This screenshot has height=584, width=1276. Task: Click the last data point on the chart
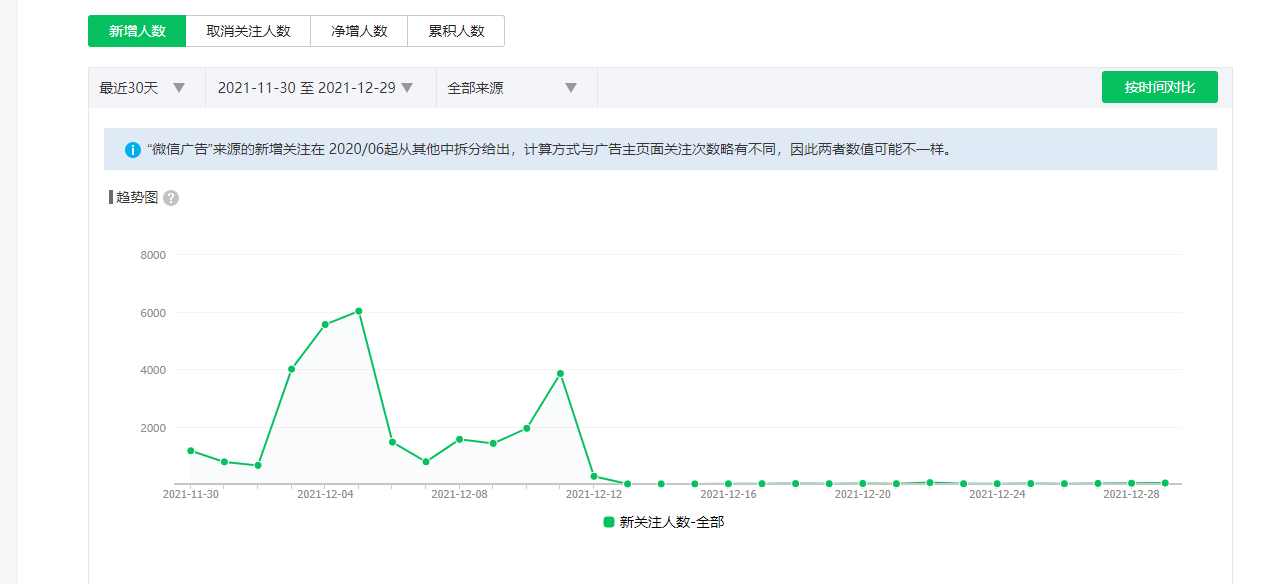(1165, 483)
